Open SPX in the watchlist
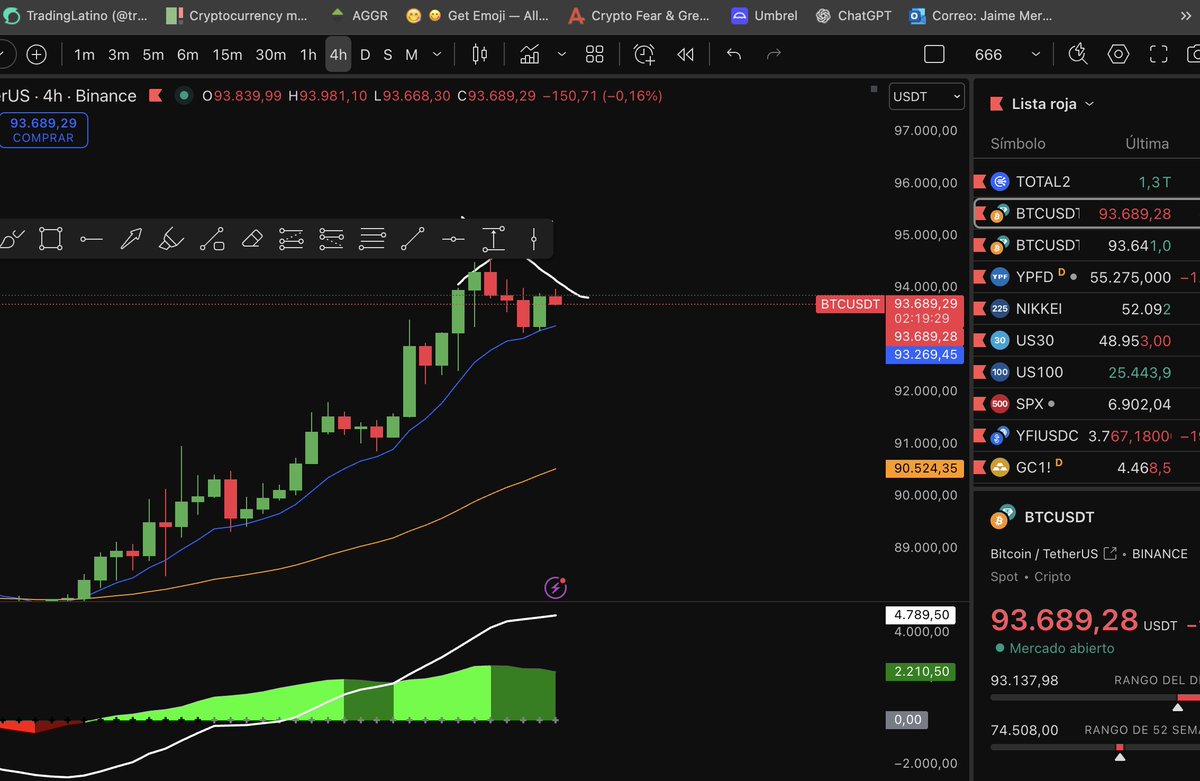 1086,404
